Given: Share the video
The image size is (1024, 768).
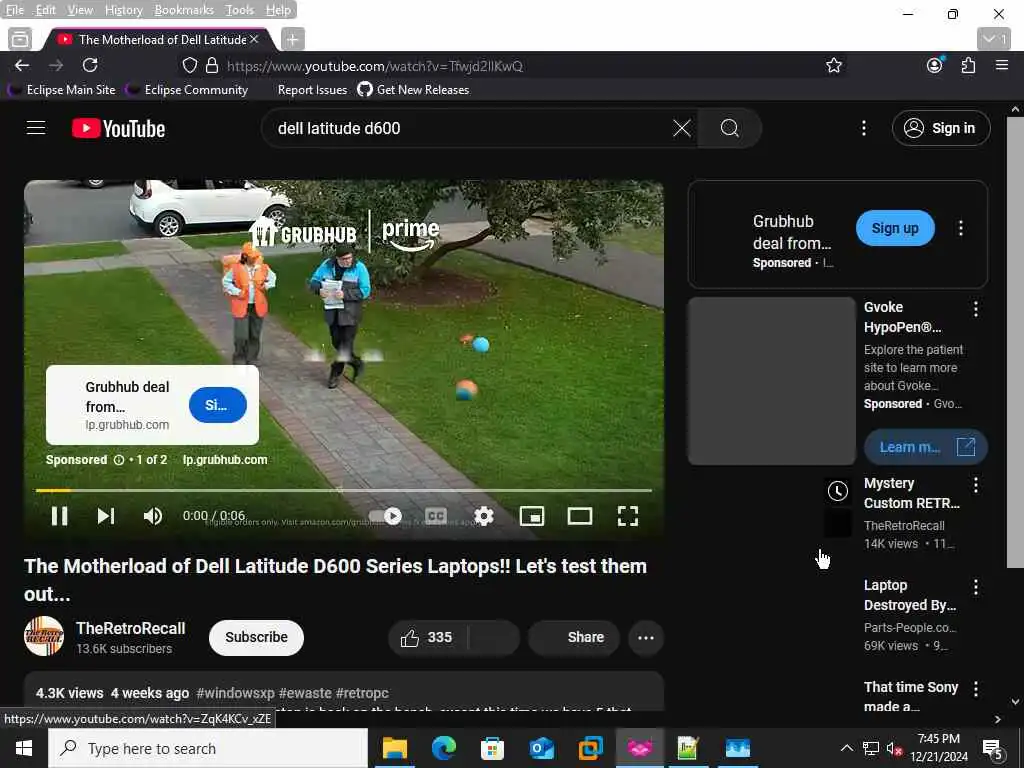Looking at the screenshot, I should (x=573, y=637).
